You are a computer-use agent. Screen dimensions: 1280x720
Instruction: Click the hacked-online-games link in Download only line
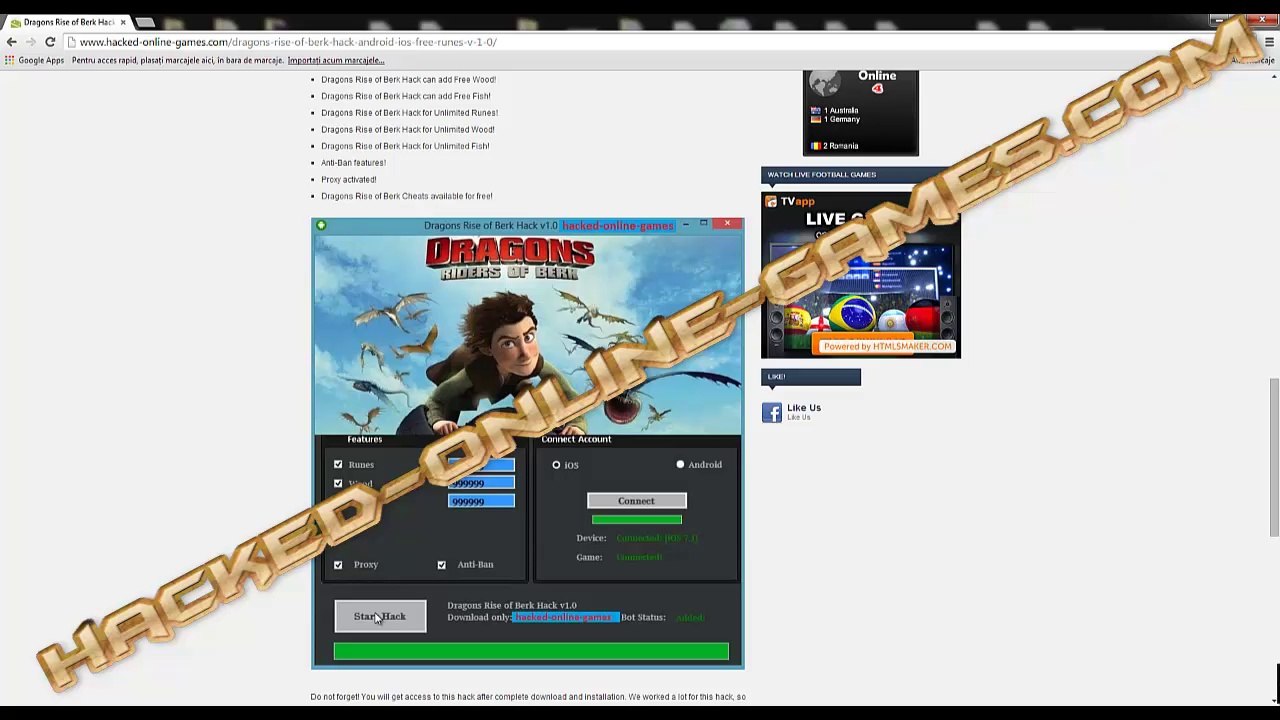pyautogui.click(x=566, y=617)
